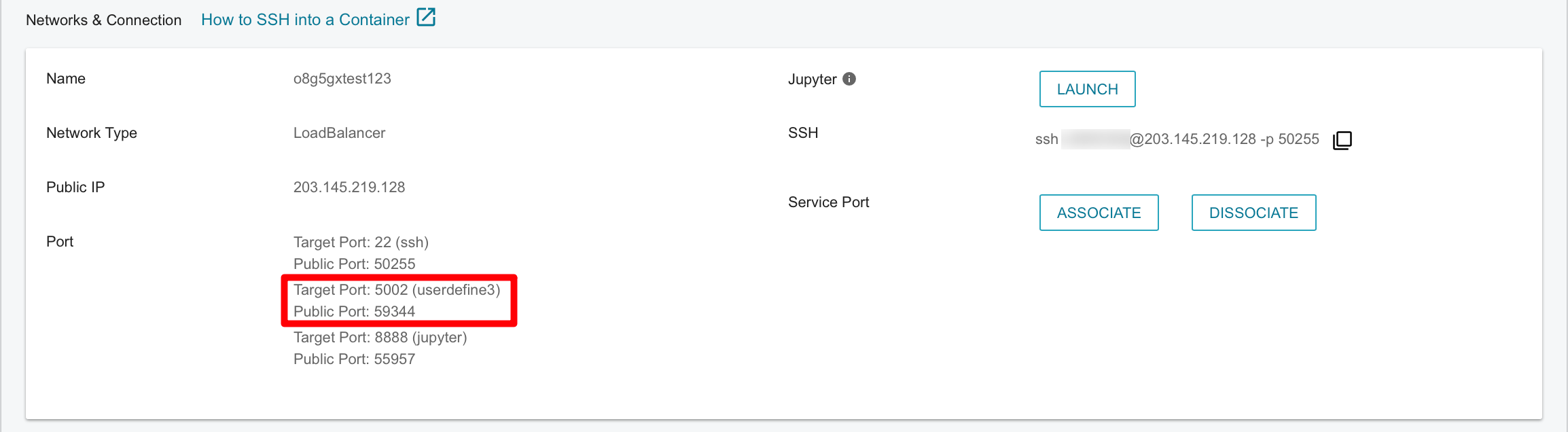Click the SSH command text with port 50255
The width and height of the screenshot is (1568, 432).
[1177, 139]
